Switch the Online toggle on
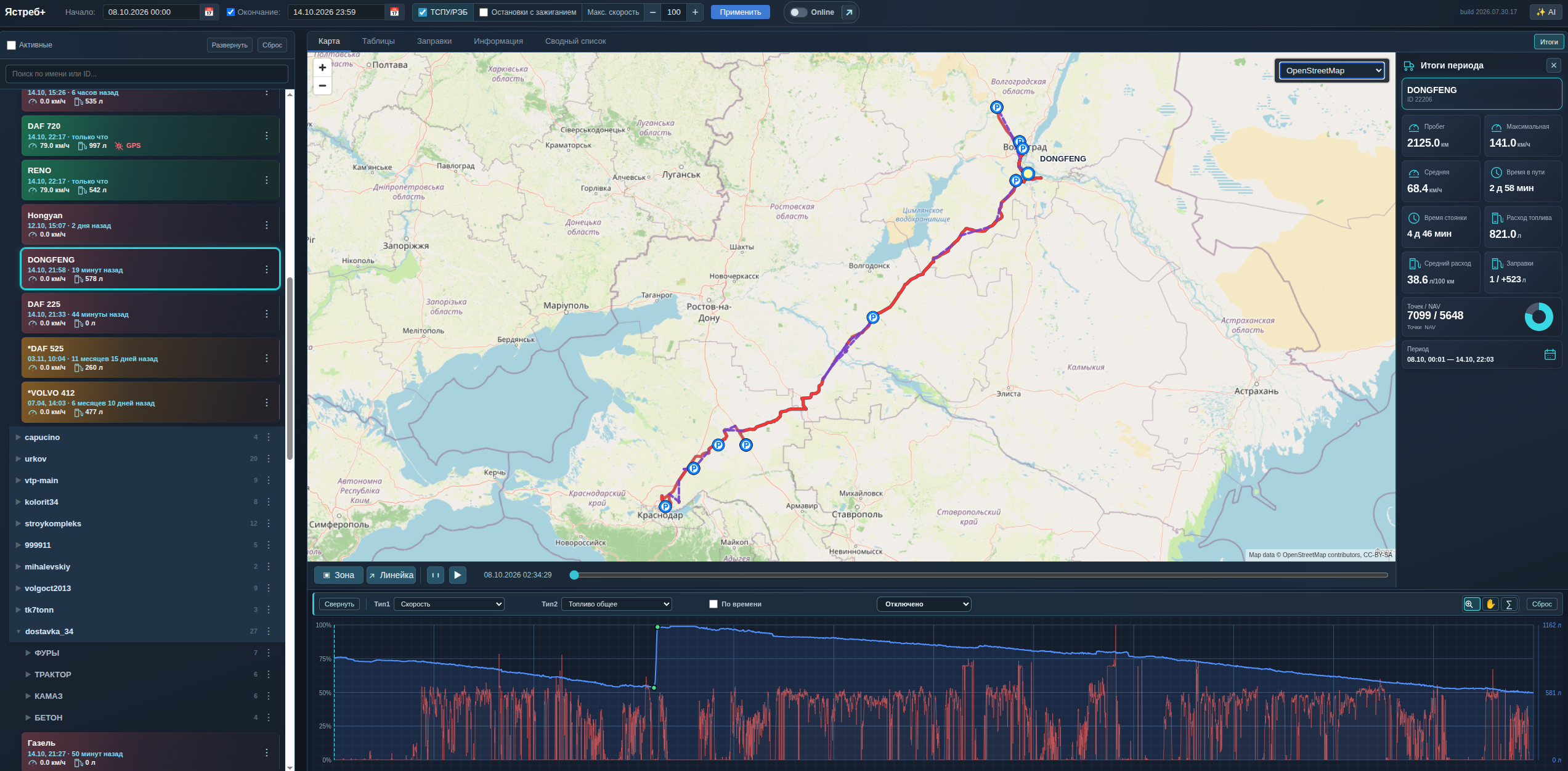The height and width of the screenshot is (771, 1568). click(798, 12)
